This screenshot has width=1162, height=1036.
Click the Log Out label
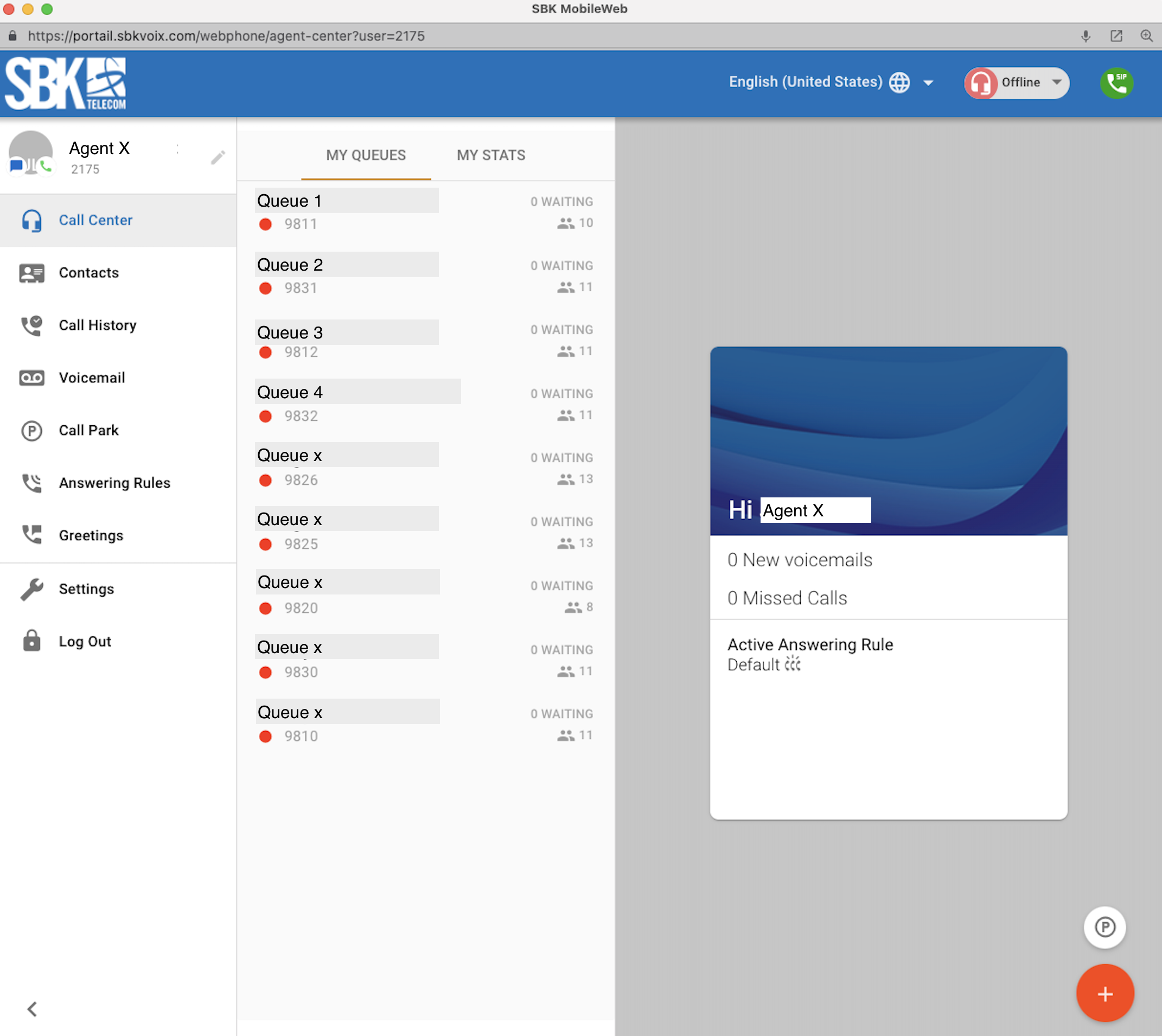click(85, 642)
